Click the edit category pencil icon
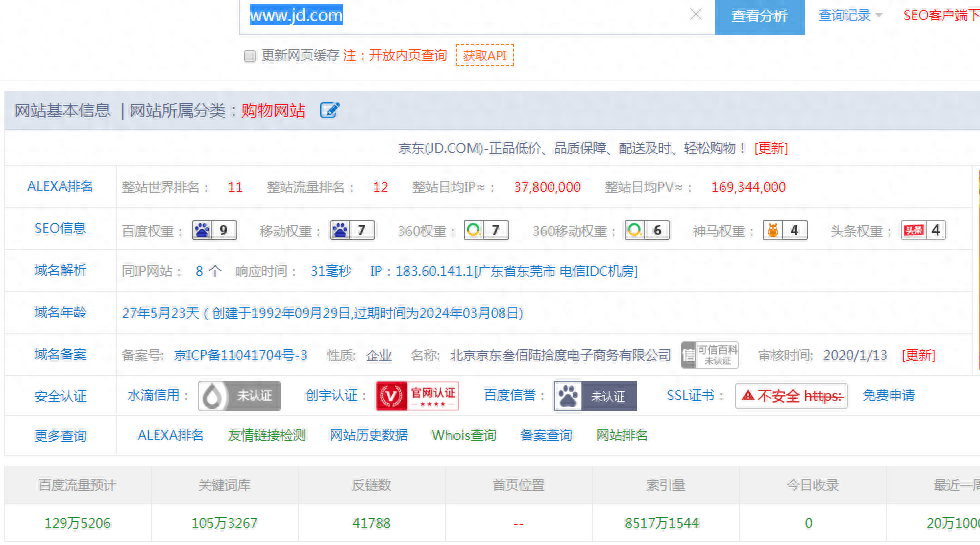Image resolution: width=980 pixels, height=545 pixels. [x=330, y=110]
